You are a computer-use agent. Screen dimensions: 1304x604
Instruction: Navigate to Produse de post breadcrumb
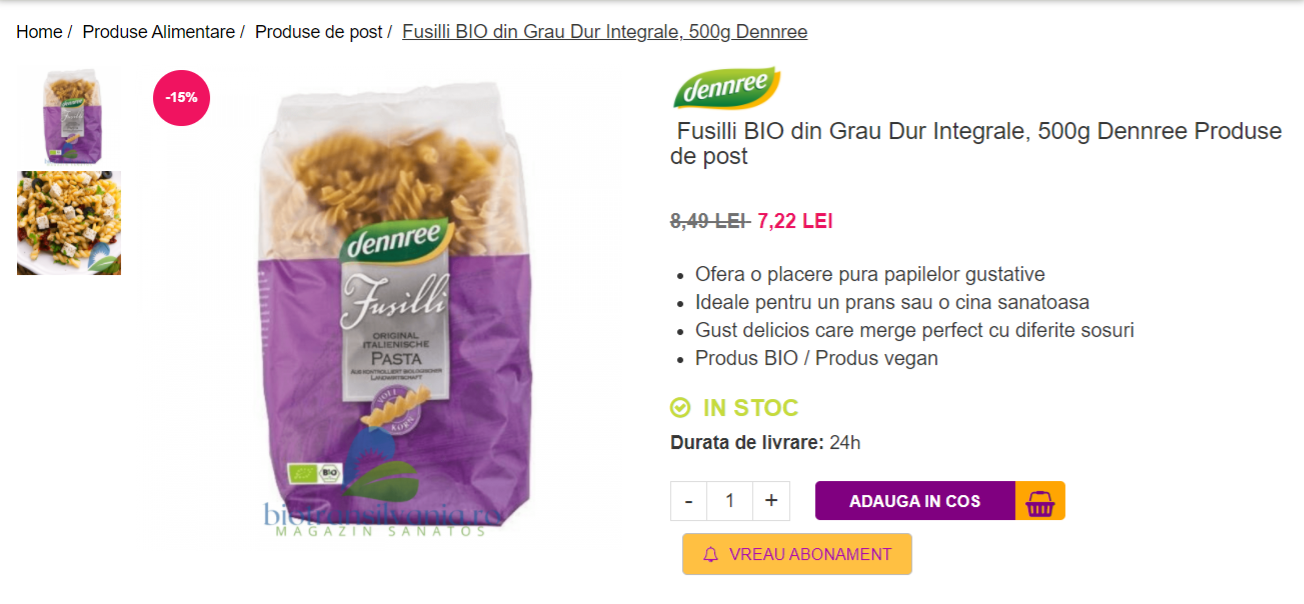click(x=318, y=32)
